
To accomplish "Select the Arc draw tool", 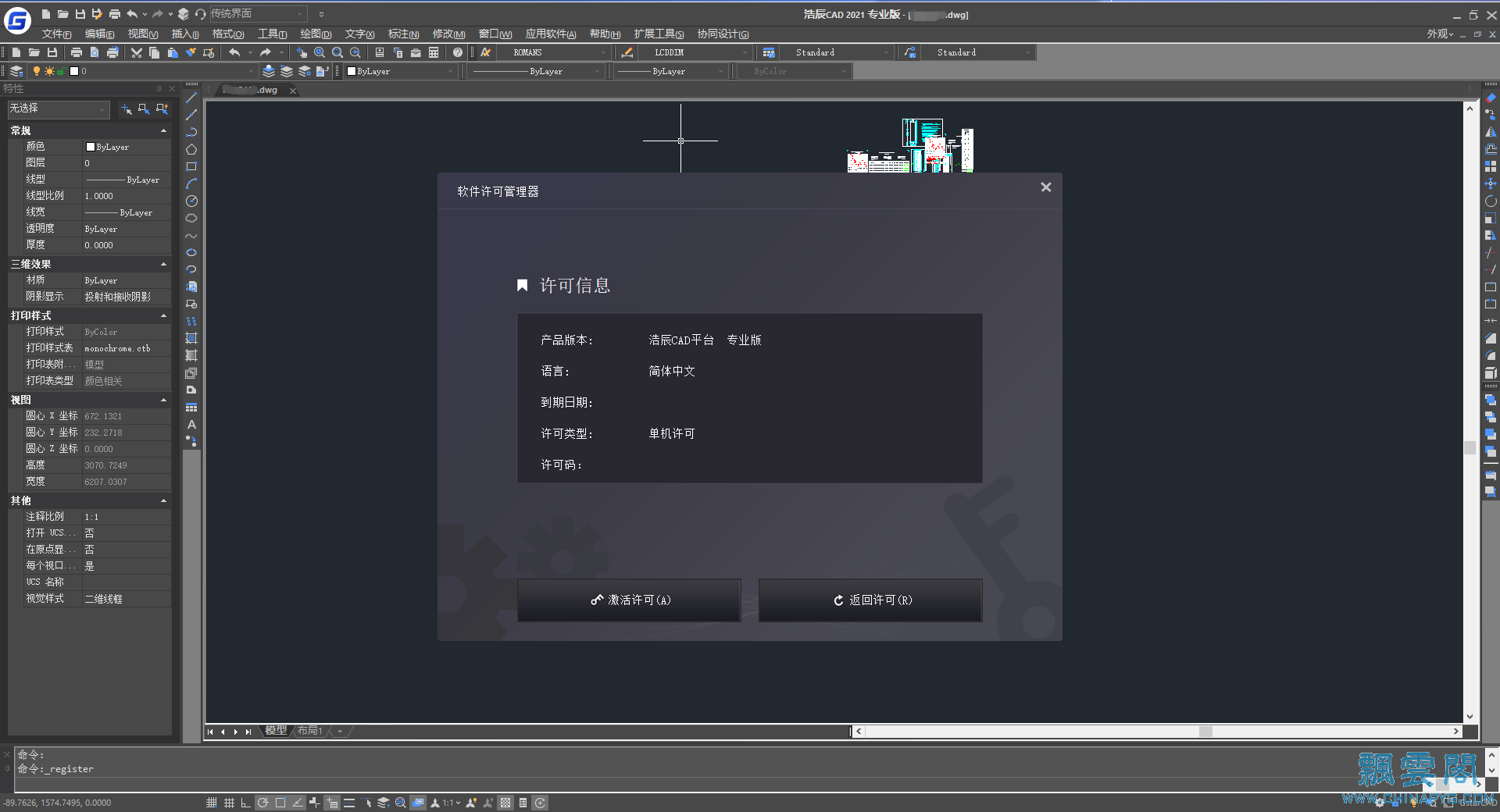I will click(191, 183).
